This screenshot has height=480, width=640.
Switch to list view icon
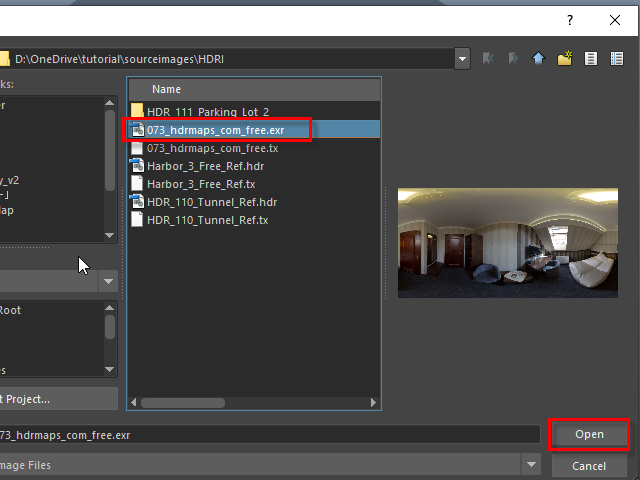click(591, 59)
